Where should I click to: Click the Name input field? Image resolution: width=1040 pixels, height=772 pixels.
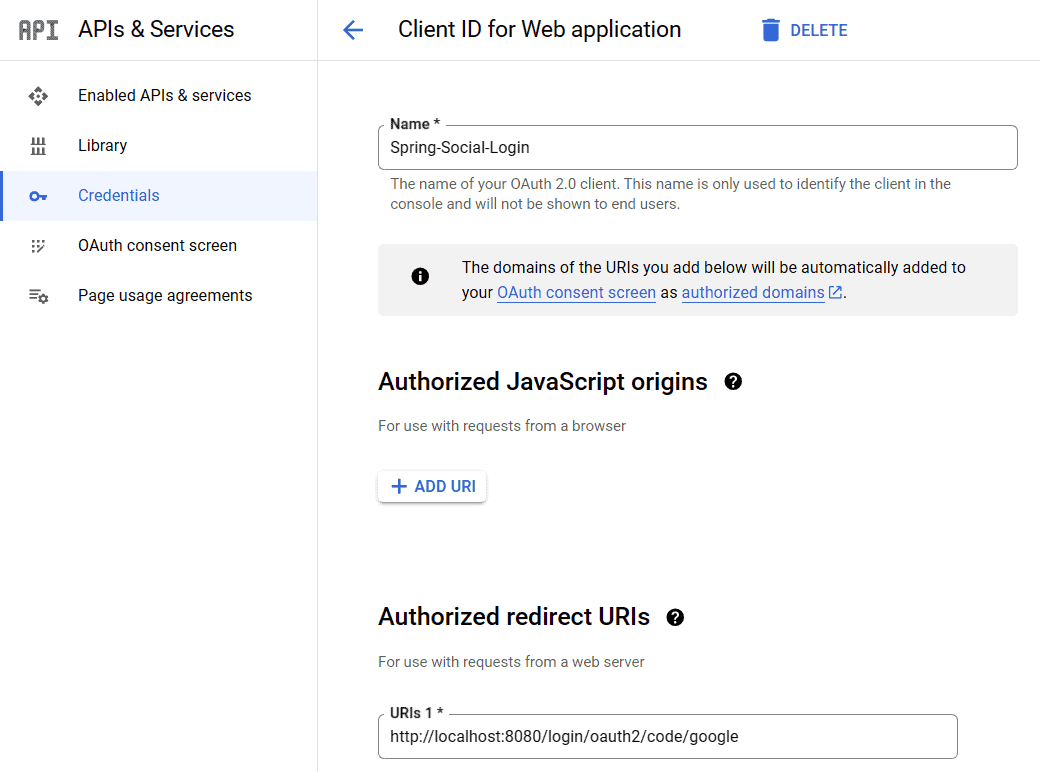698,147
